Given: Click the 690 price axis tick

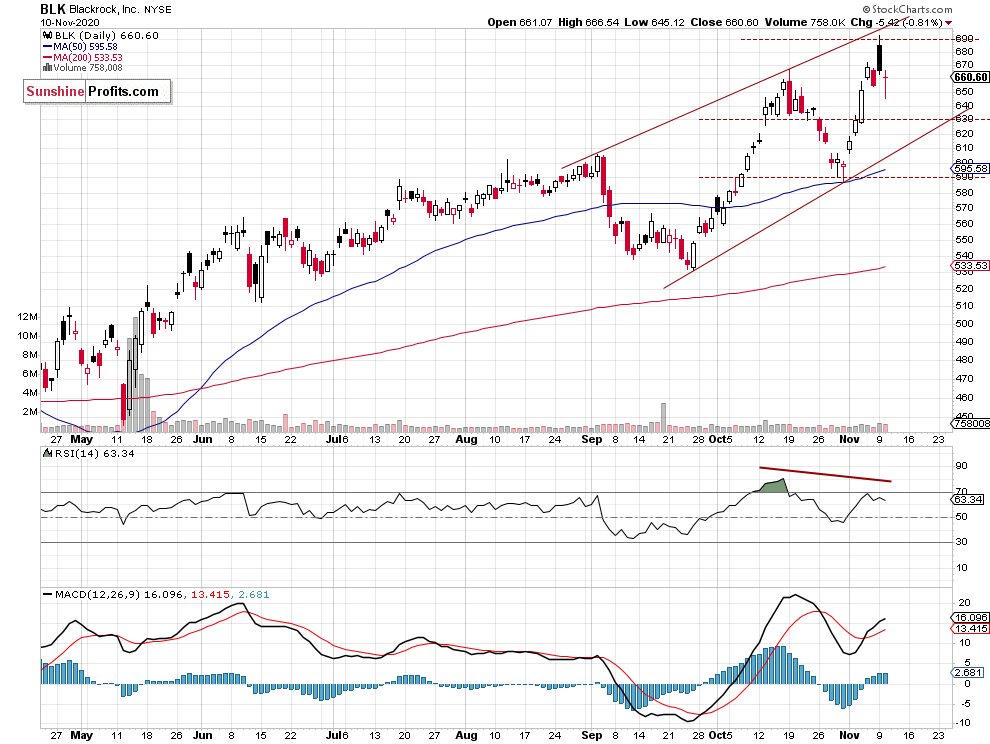Looking at the screenshot, I should [964, 39].
